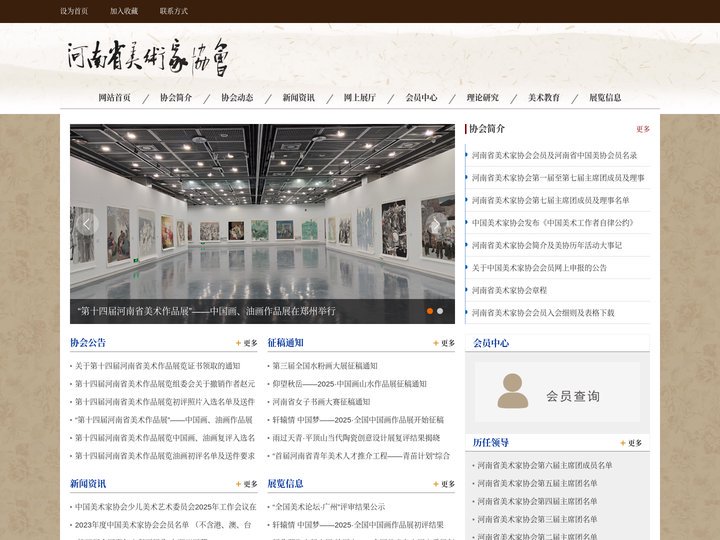This screenshot has width=720, height=540.
Task: Open the 会员查询 member lookup banner
Action: point(557,392)
